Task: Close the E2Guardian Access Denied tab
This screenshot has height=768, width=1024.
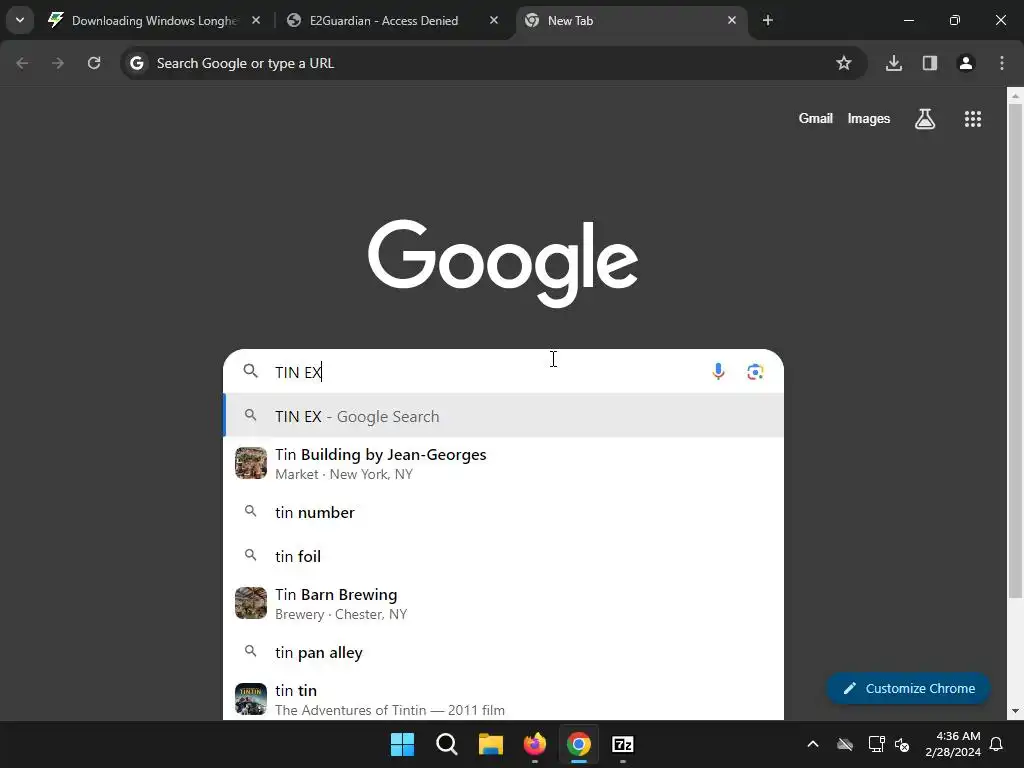Action: tap(494, 20)
